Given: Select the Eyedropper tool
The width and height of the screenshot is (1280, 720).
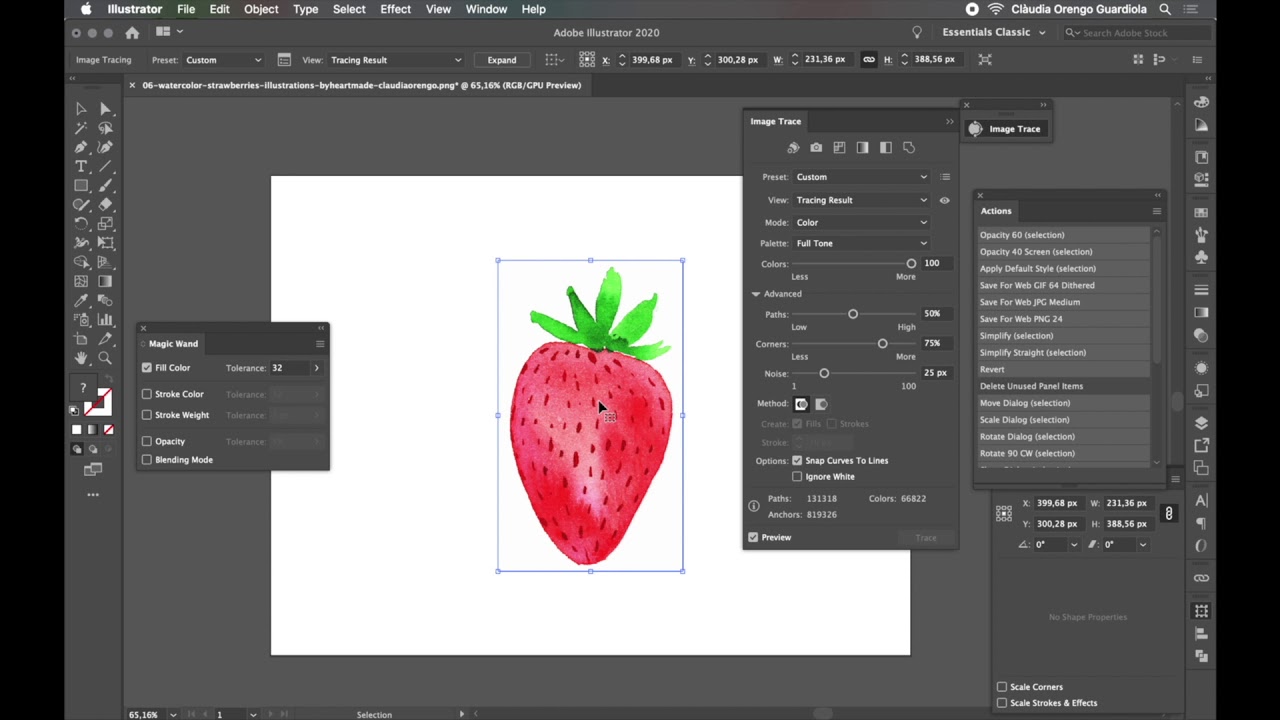Looking at the screenshot, I should (x=81, y=300).
